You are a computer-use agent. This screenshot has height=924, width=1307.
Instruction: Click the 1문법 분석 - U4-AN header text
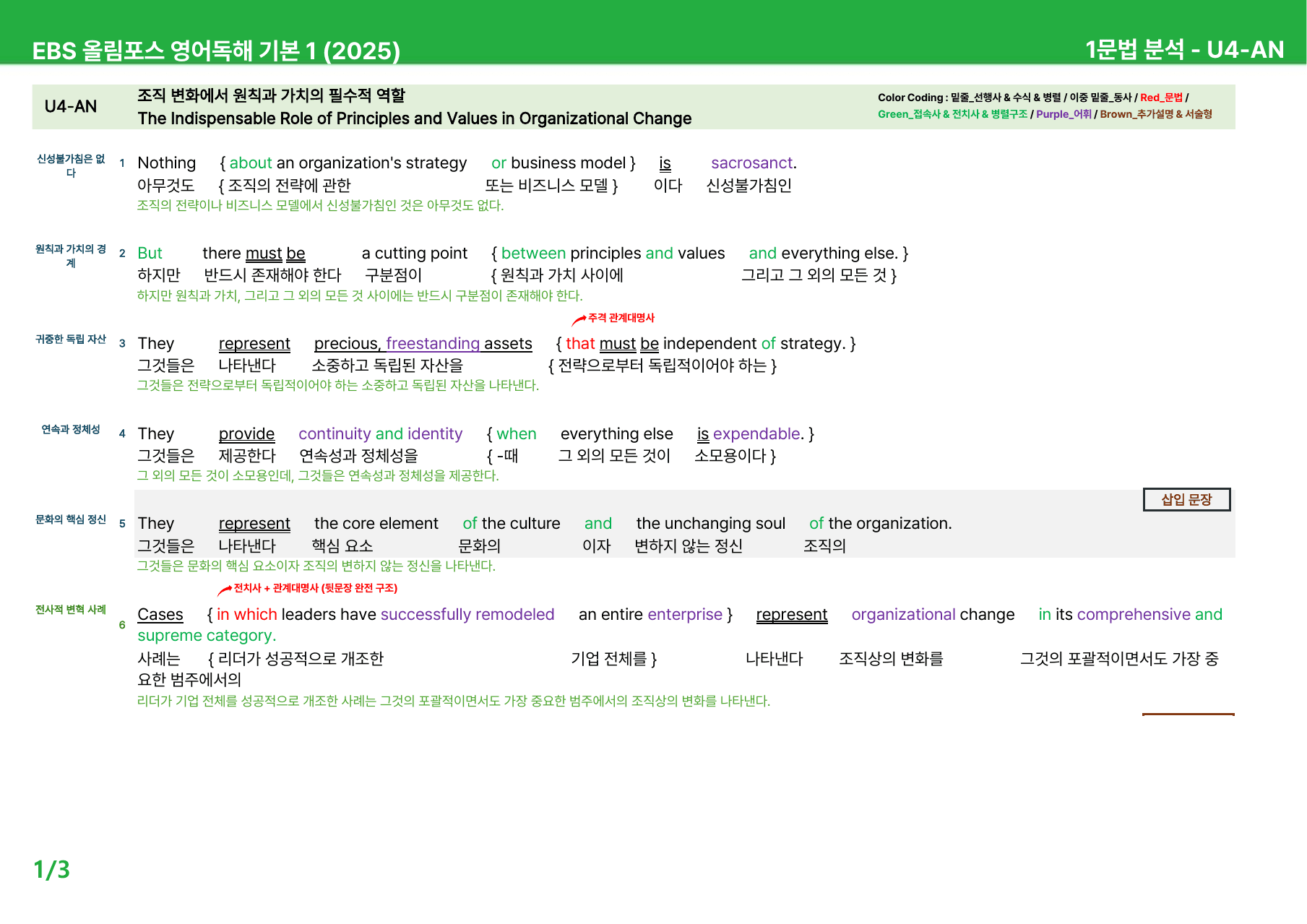[x=1184, y=49]
